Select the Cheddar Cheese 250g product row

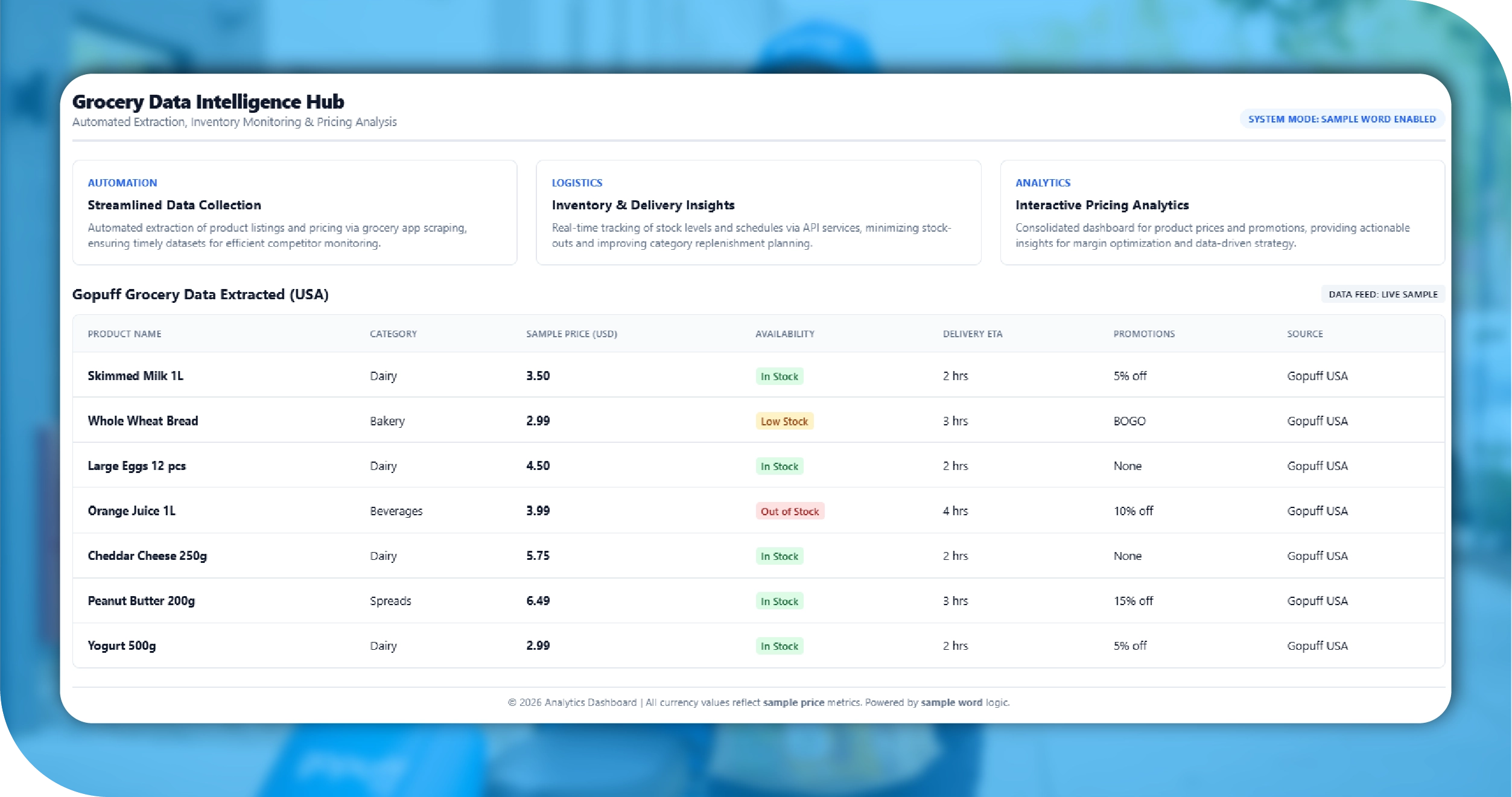pyautogui.click(x=147, y=556)
